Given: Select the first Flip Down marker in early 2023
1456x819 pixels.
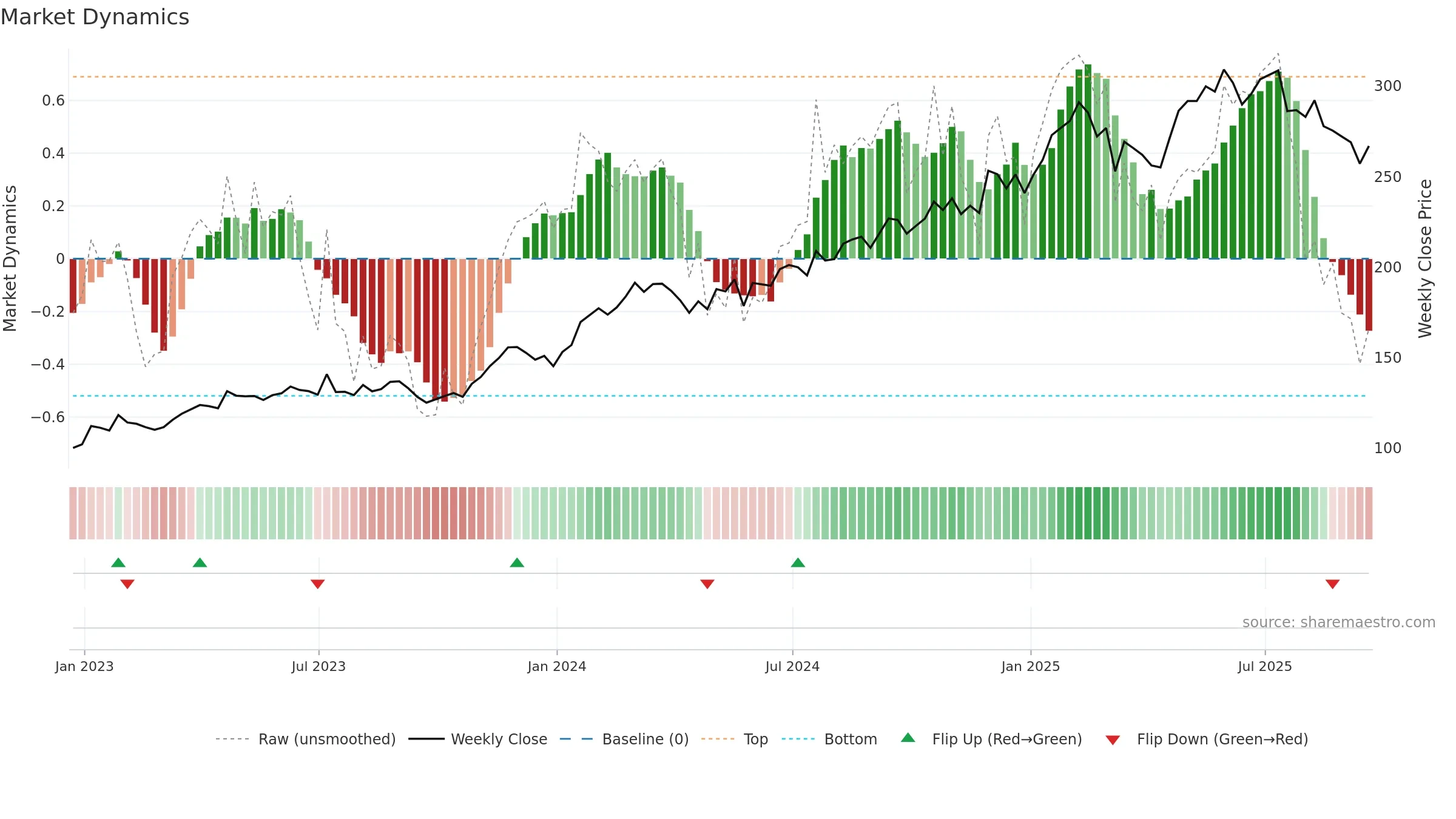Looking at the screenshot, I should coord(127,584).
